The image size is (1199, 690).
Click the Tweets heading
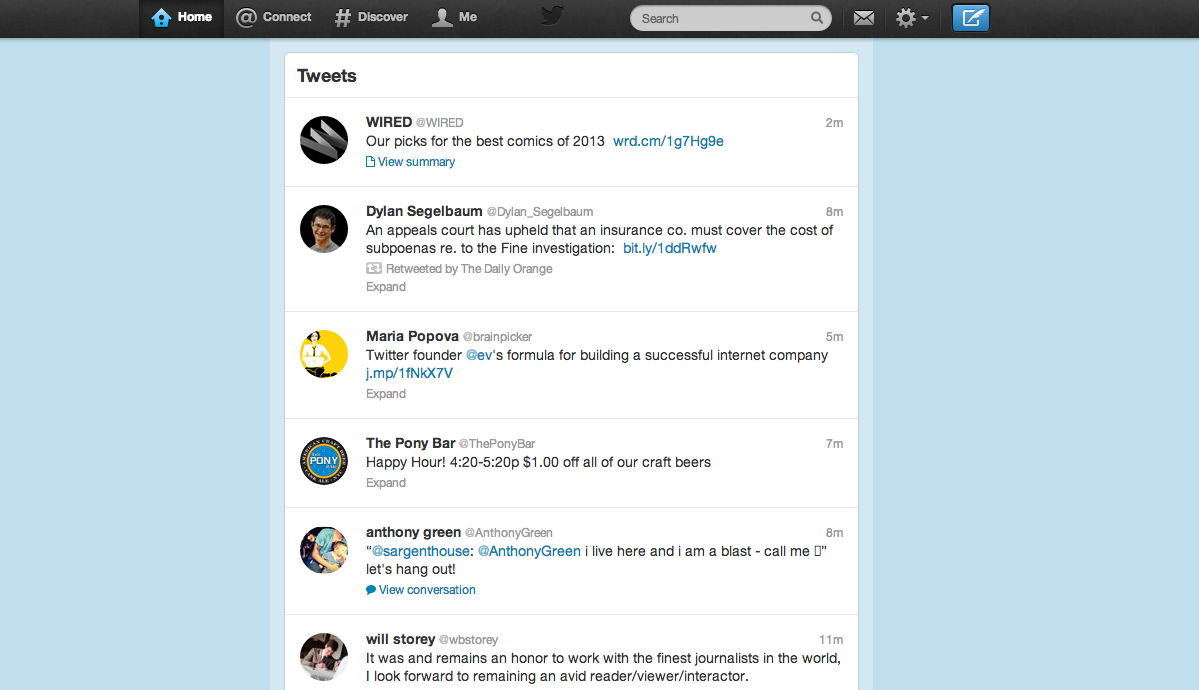pyautogui.click(x=327, y=76)
